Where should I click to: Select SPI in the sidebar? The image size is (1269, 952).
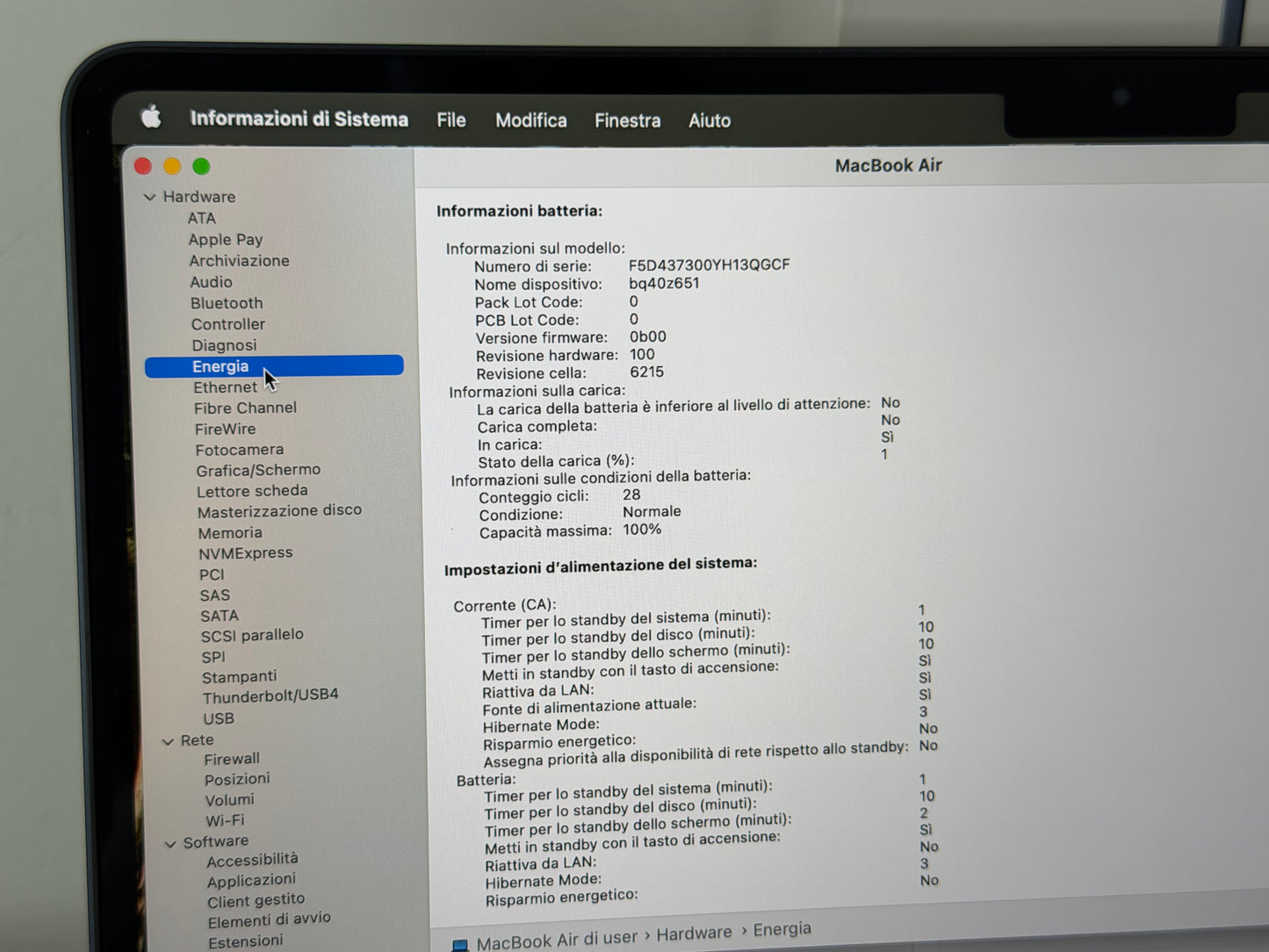pos(213,657)
